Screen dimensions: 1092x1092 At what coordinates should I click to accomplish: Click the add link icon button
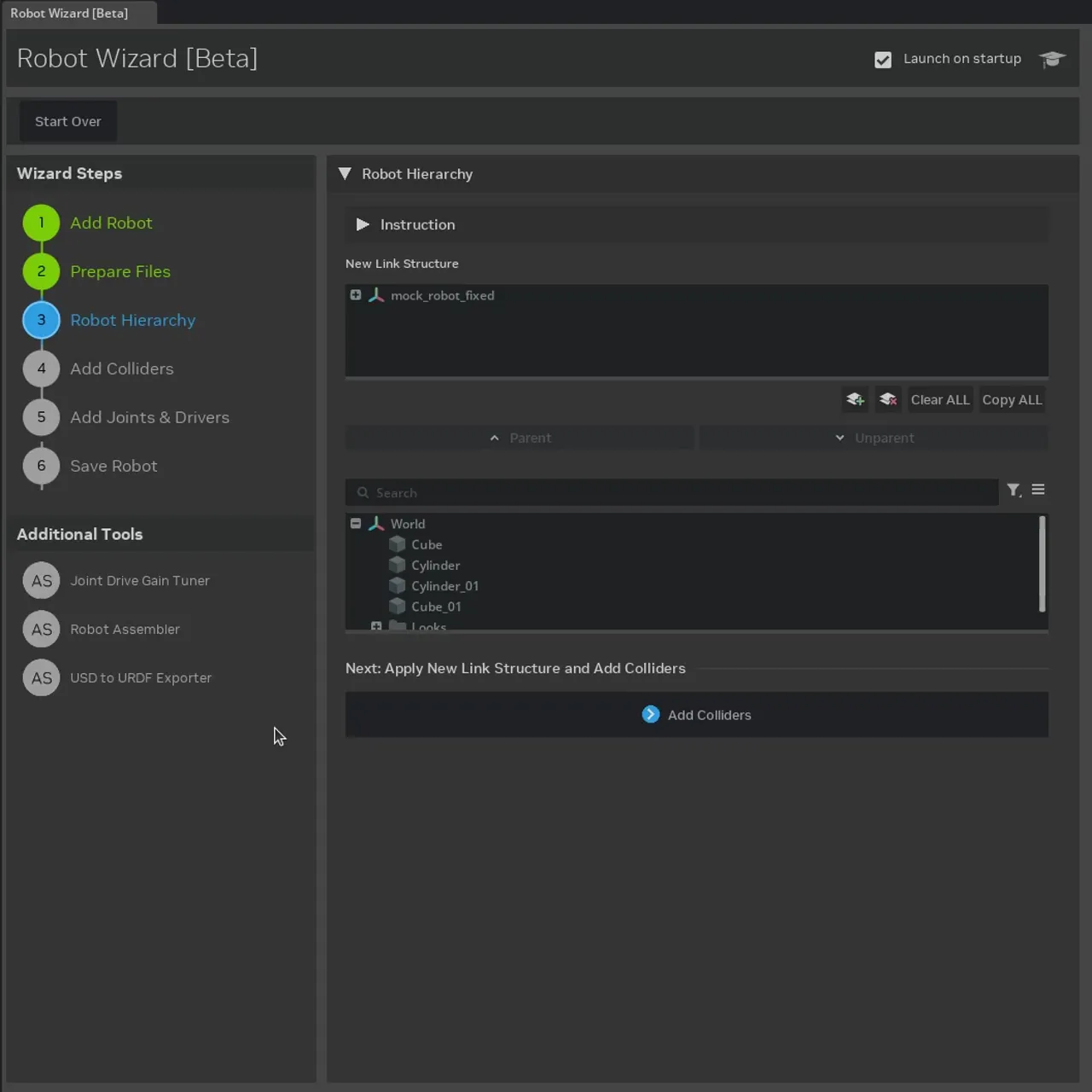855,399
